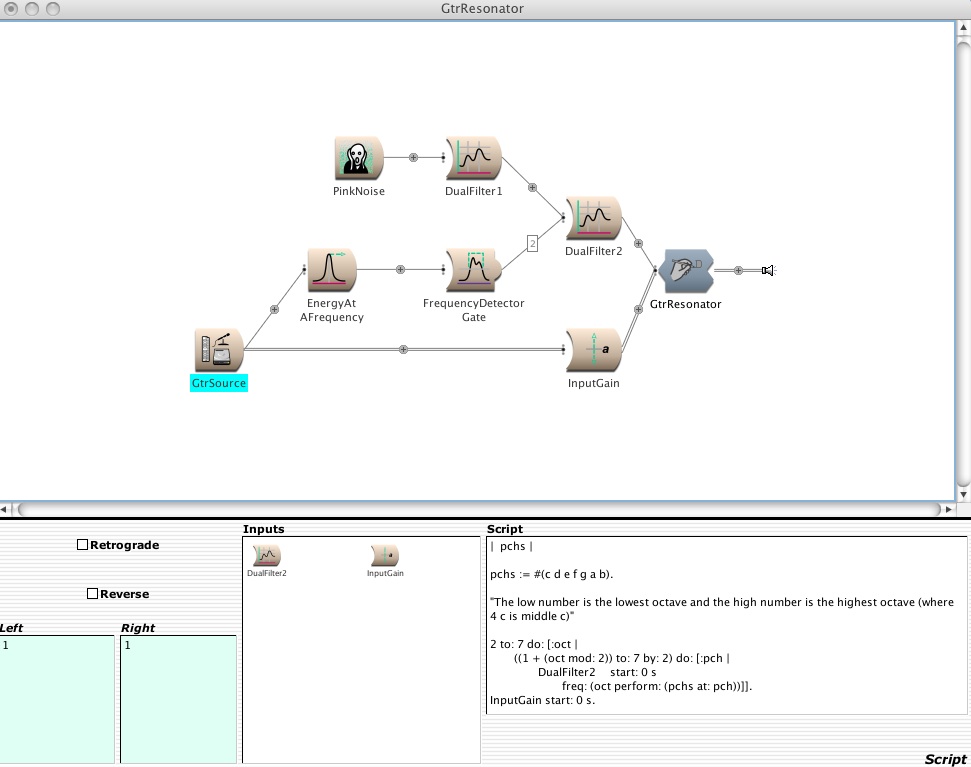Click the EnergyAtAFrequency module icon

[x=332, y=271]
